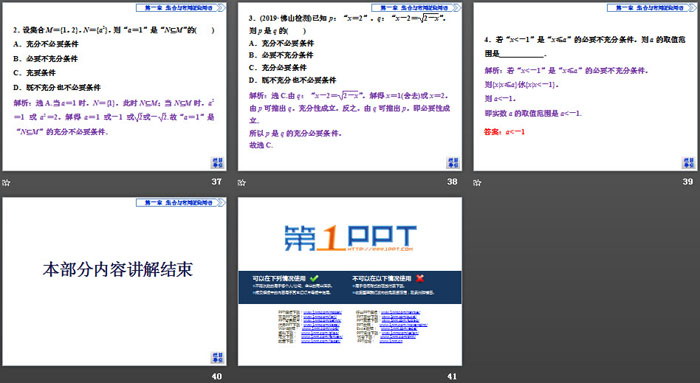700x383 pixels.
Task: Click the animation star icon under slide 37
Action: click(x=6, y=182)
